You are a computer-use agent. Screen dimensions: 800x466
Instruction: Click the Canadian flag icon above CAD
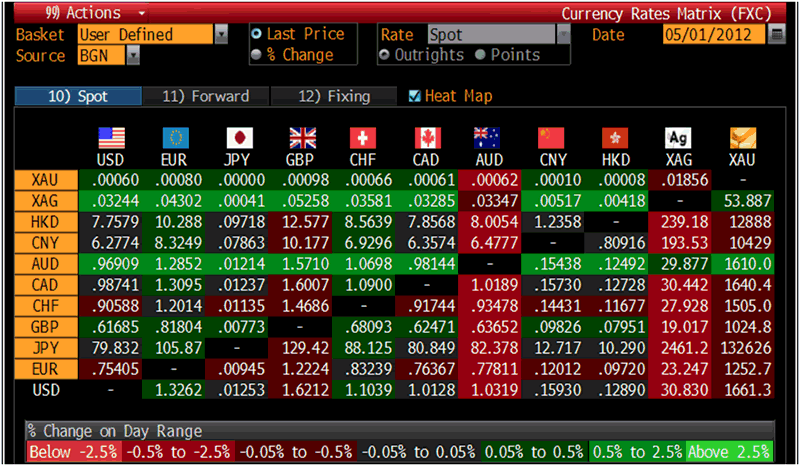click(x=428, y=138)
